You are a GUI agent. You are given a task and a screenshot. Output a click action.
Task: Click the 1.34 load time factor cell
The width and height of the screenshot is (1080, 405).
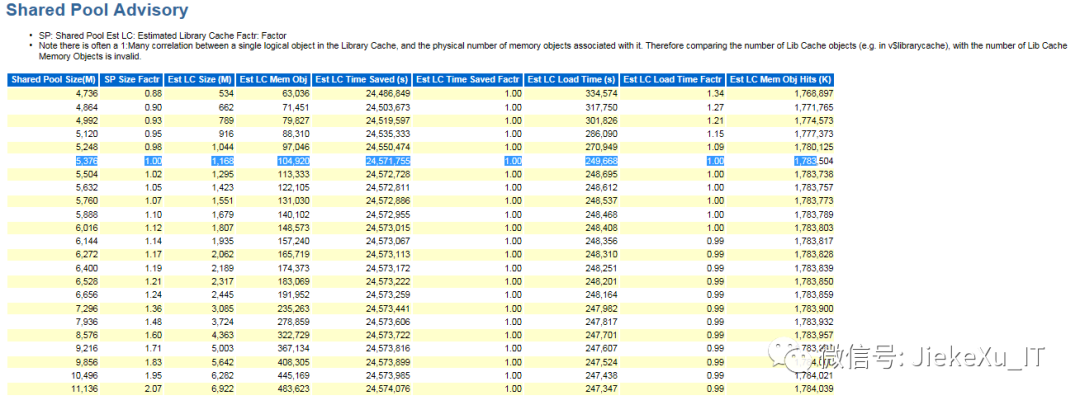[x=712, y=93]
